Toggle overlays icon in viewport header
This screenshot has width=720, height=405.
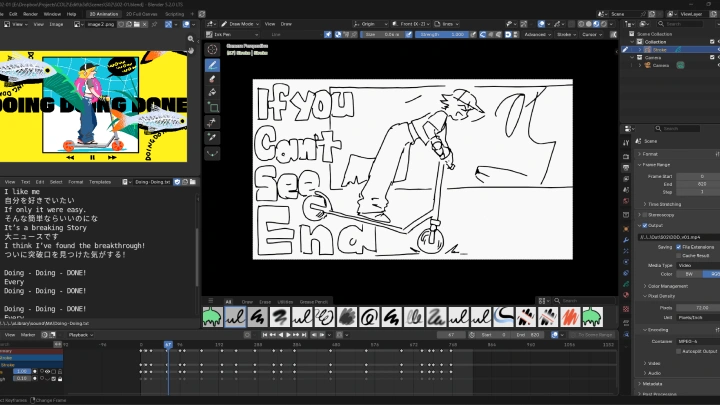point(542,24)
